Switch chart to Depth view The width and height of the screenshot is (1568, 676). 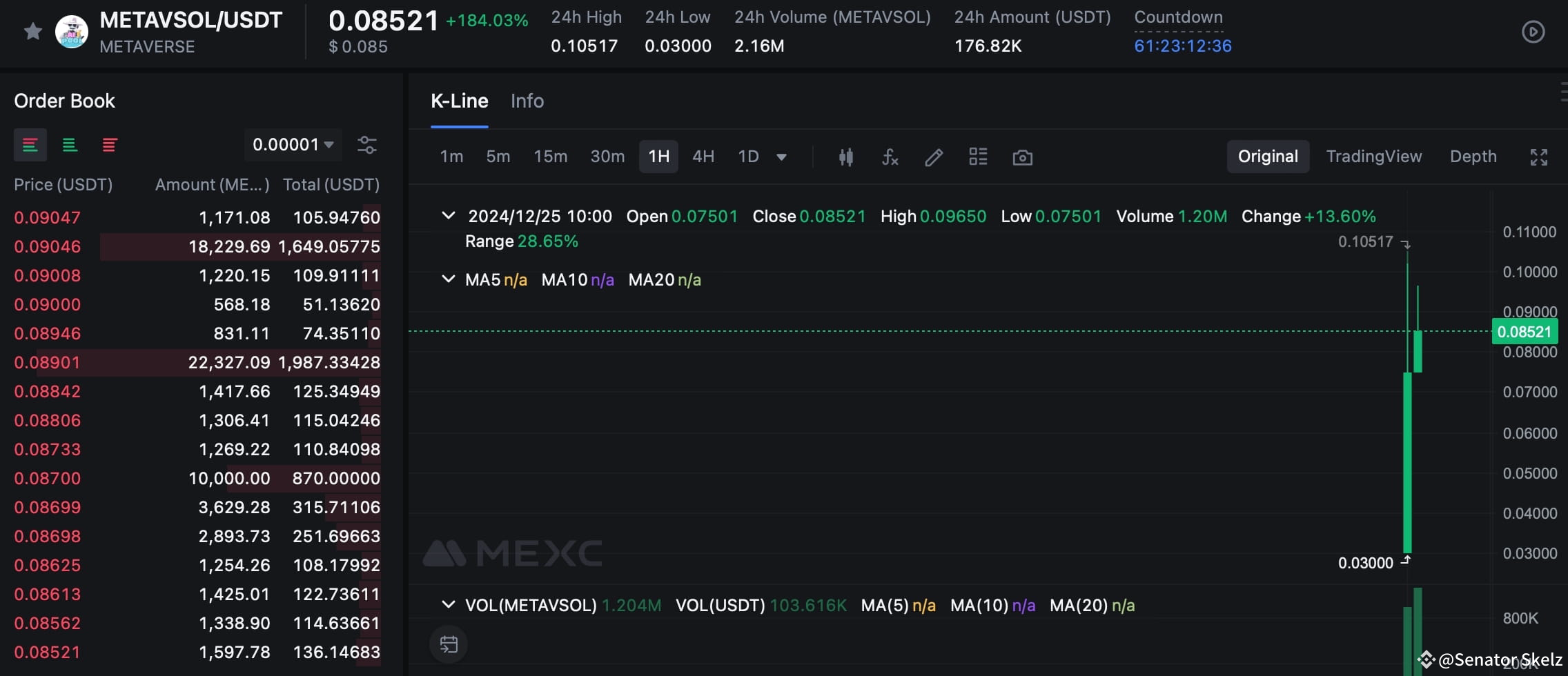(x=1473, y=157)
